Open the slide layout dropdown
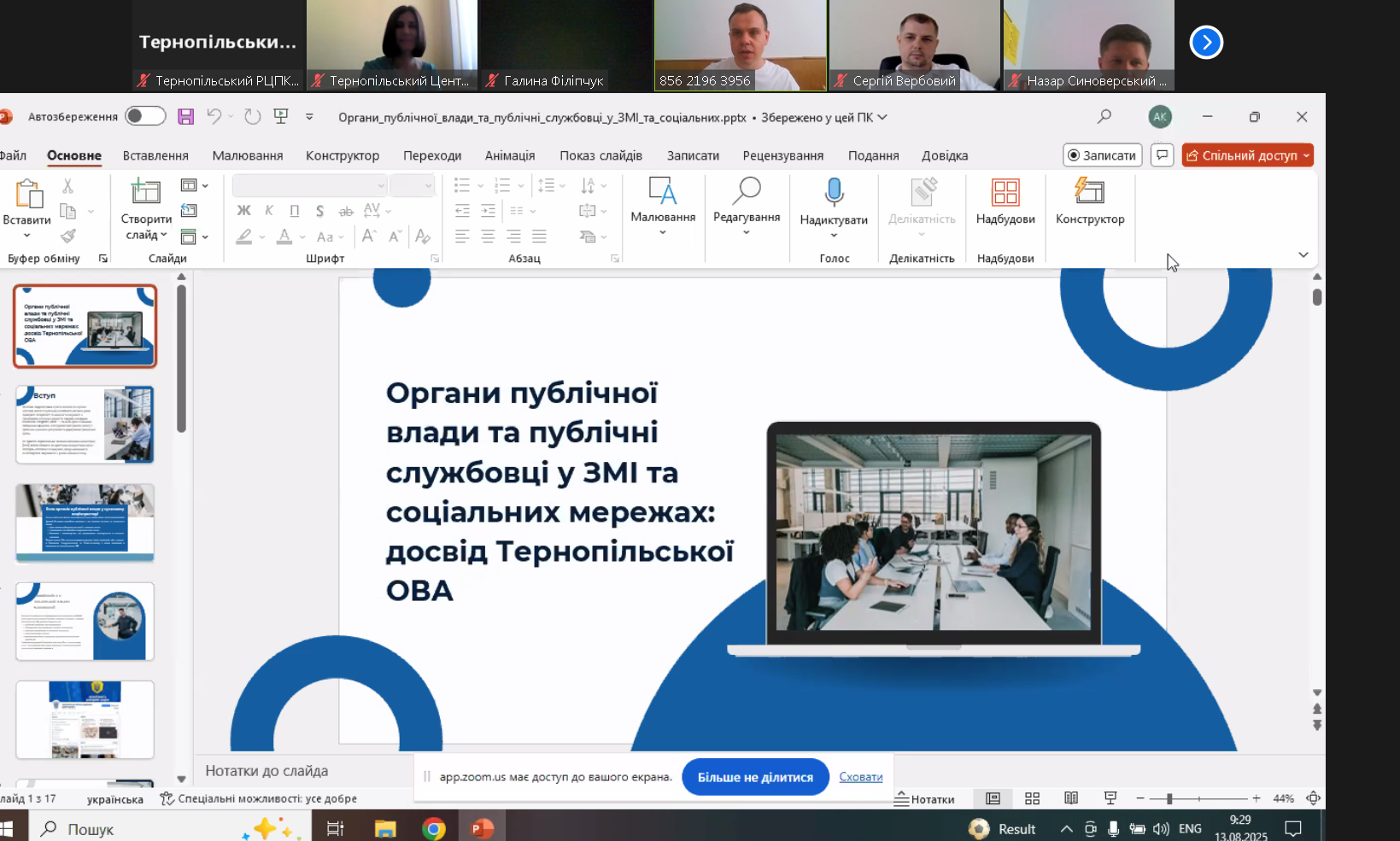Viewport: 1400px width, 841px height. [194, 185]
